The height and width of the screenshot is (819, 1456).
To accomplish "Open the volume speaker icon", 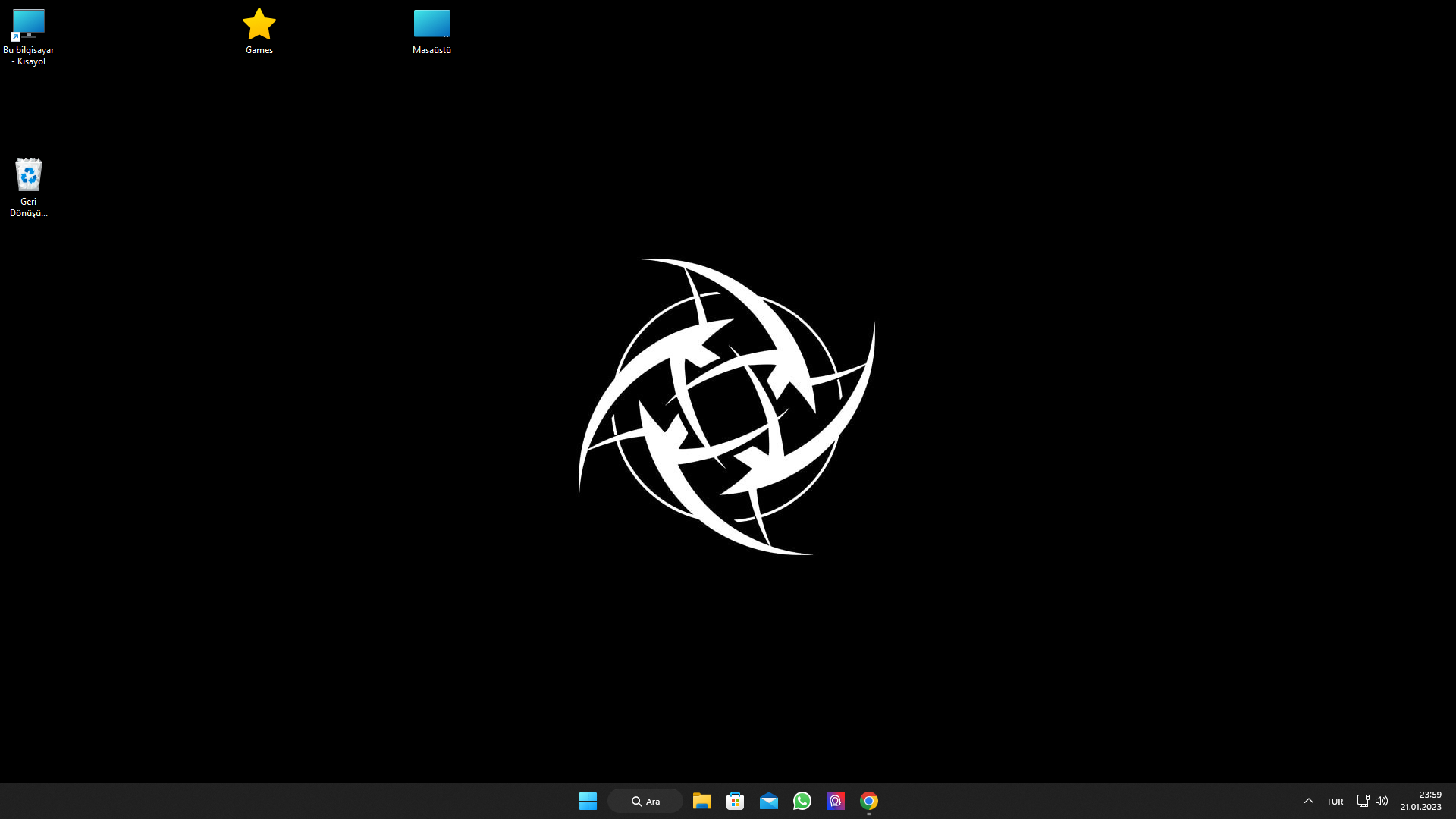I will (1382, 801).
